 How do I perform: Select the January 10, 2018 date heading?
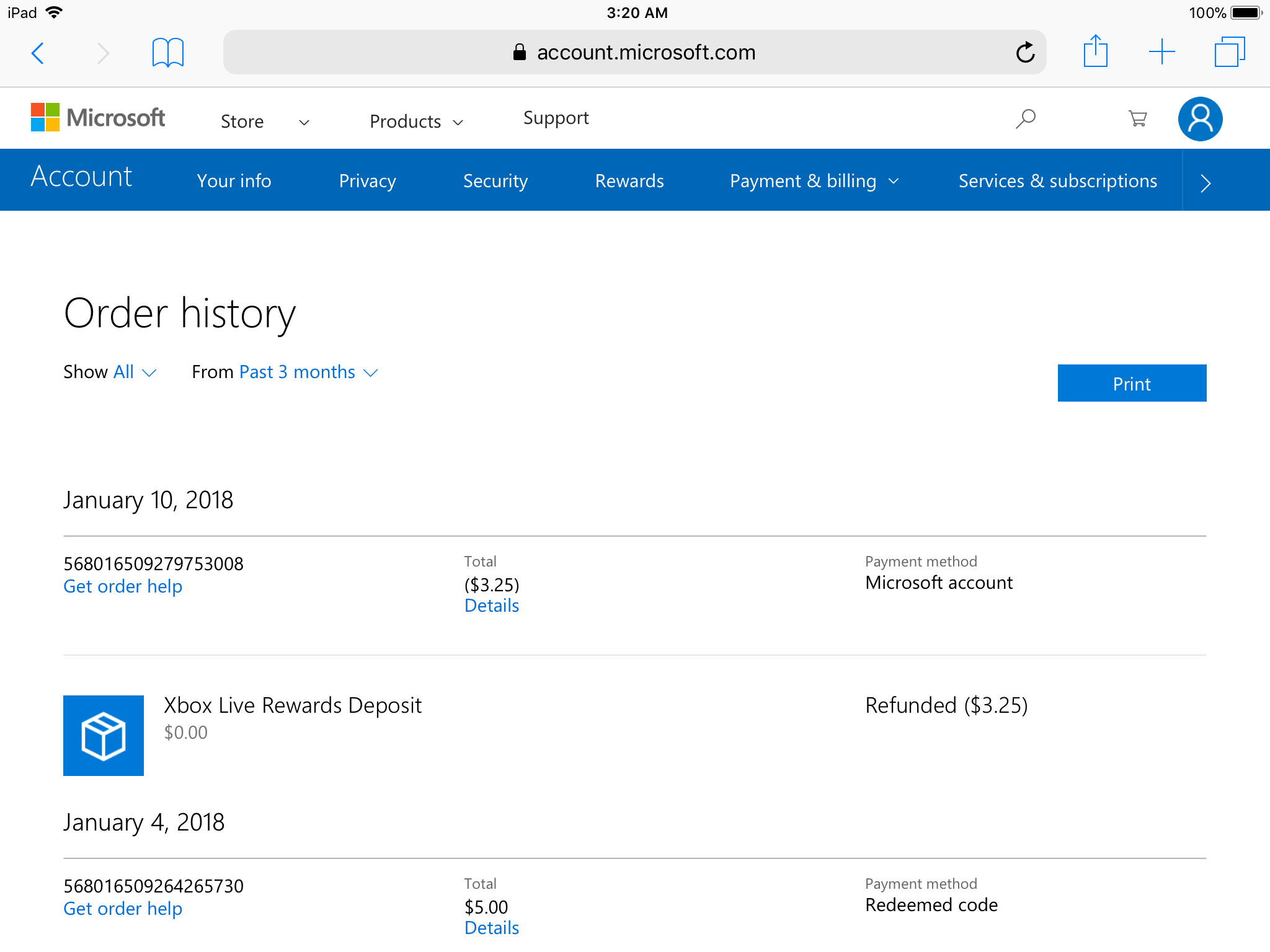(148, 500)
